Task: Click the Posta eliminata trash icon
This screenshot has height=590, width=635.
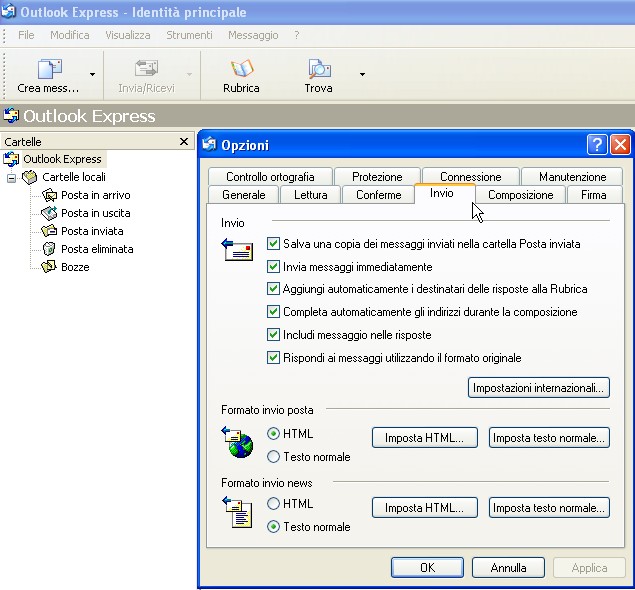Action: [49, 249]
